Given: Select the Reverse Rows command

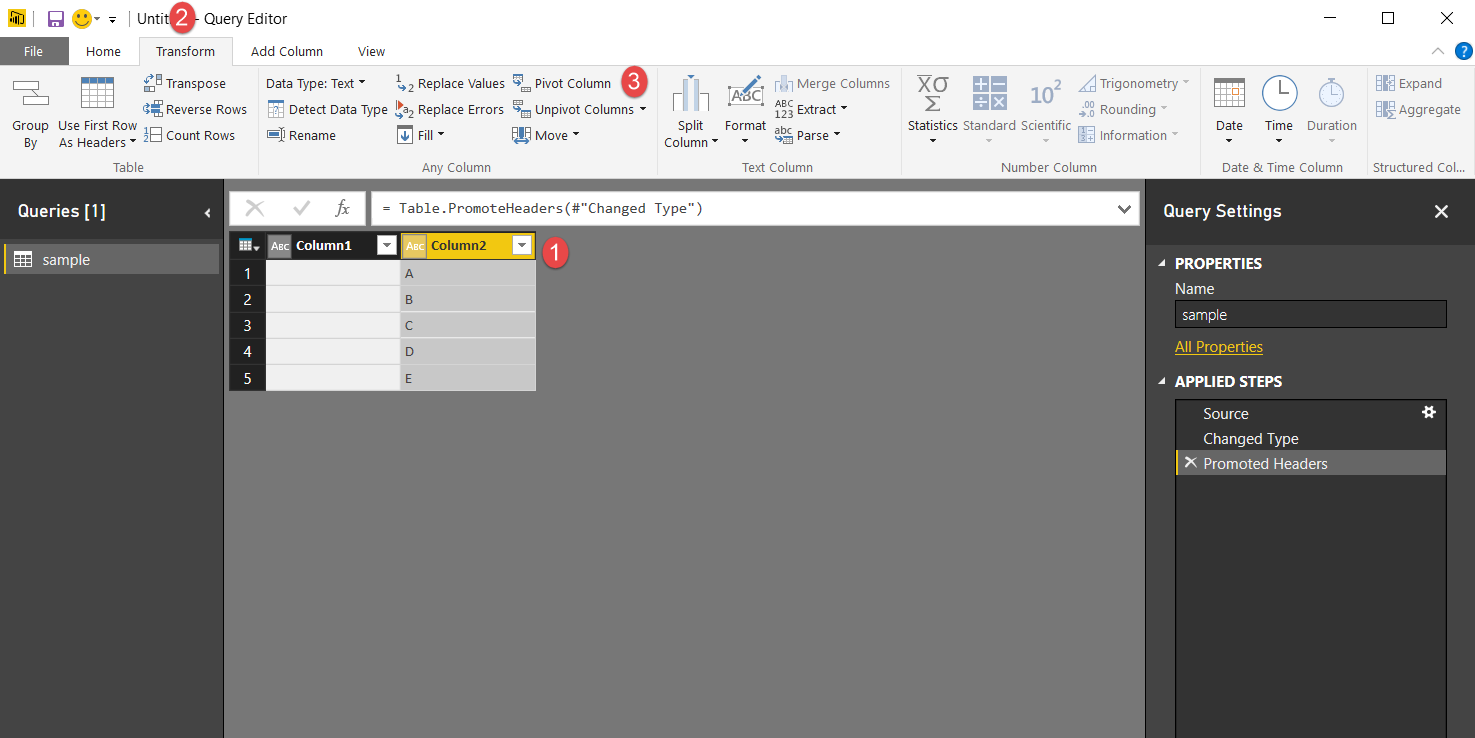Looking at the screenshot, I should point(195,109).
